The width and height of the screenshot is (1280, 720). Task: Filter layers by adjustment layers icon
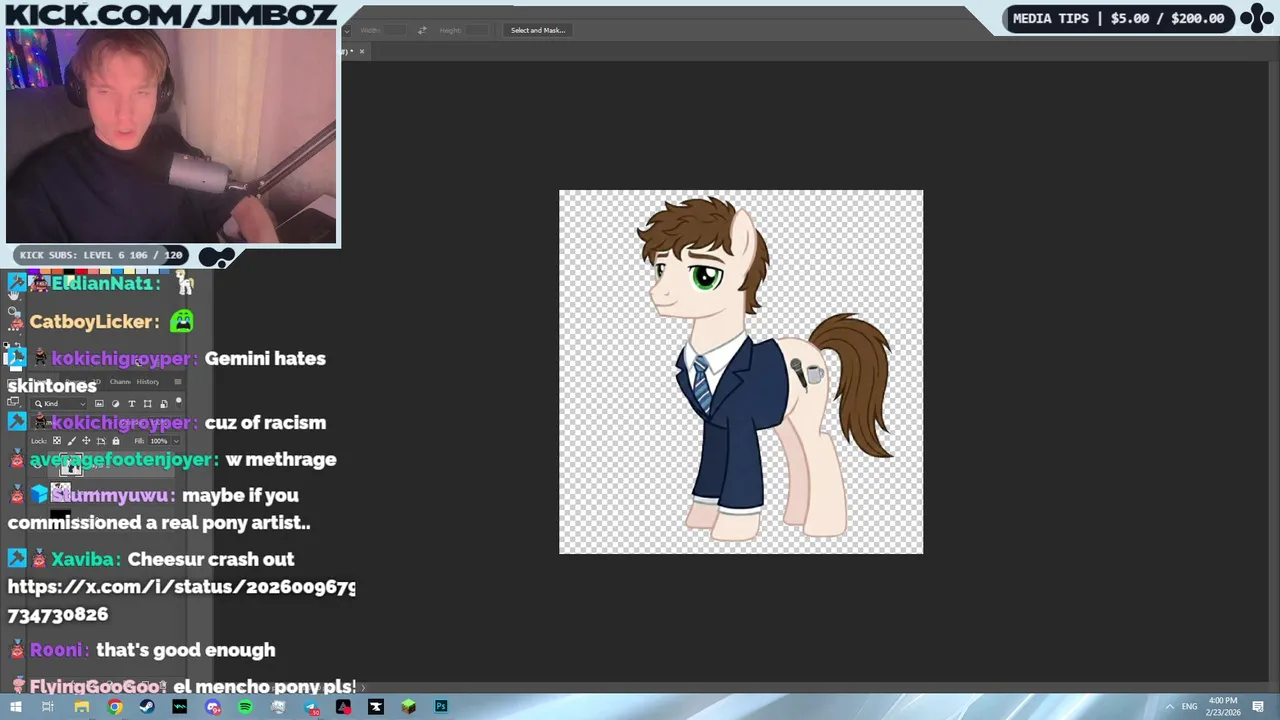[x=116, y=404]
